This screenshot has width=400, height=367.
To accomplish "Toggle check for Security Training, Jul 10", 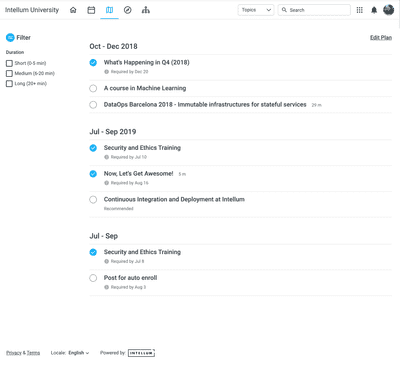I will pos(93,148).
